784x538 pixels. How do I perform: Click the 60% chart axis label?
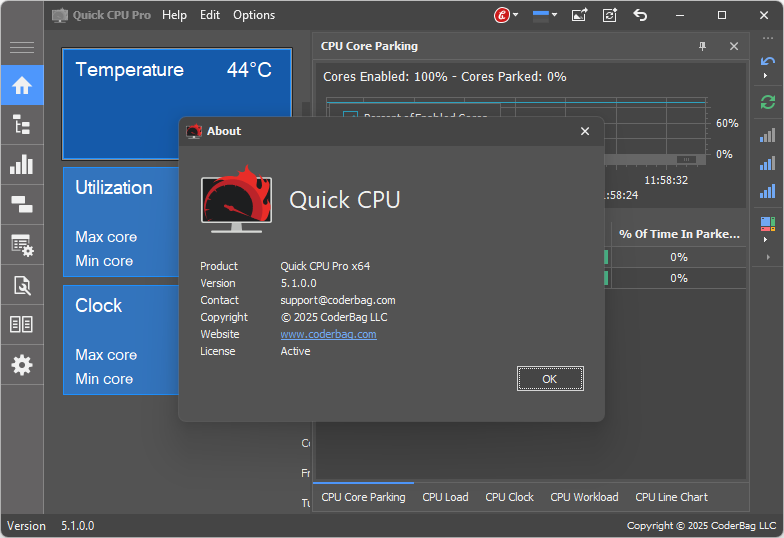click(x=727, y=123)
